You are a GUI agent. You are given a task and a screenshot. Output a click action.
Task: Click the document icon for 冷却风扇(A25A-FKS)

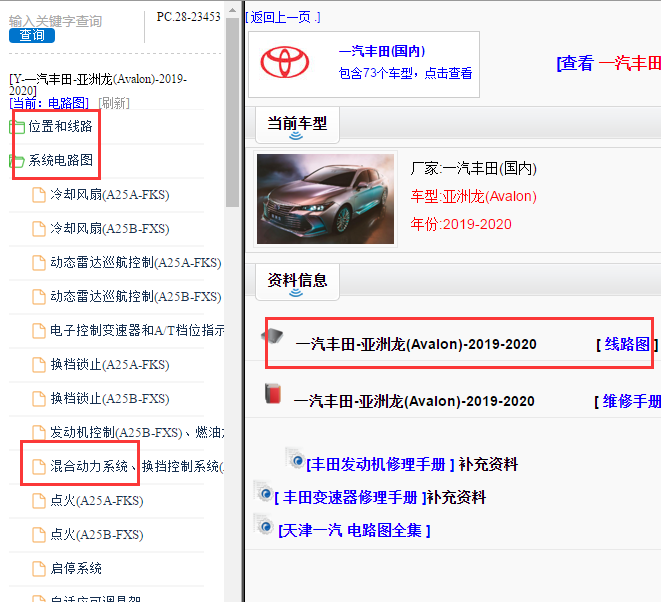(39, 195)
